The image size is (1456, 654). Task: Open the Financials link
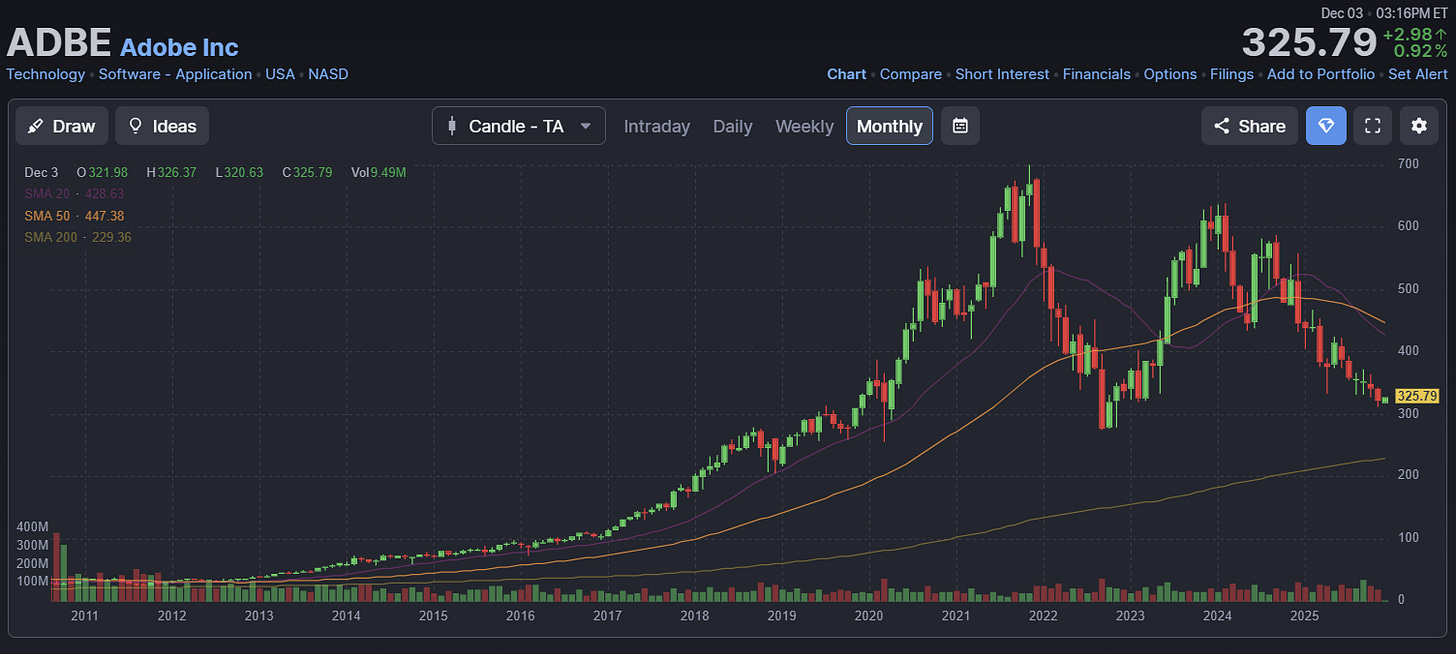(1097, 74)
